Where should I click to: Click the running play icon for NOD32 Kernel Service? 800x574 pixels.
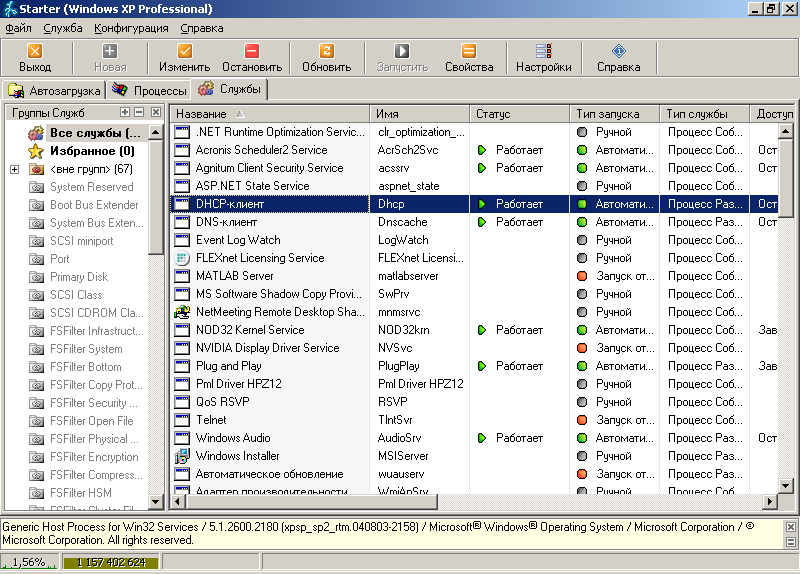482,330
